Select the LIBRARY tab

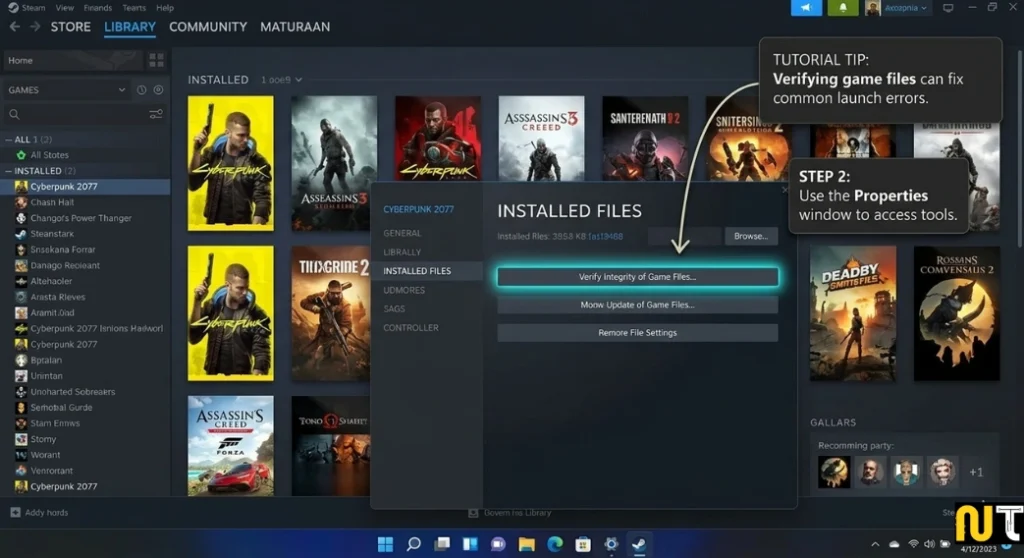tap(130, 27)
